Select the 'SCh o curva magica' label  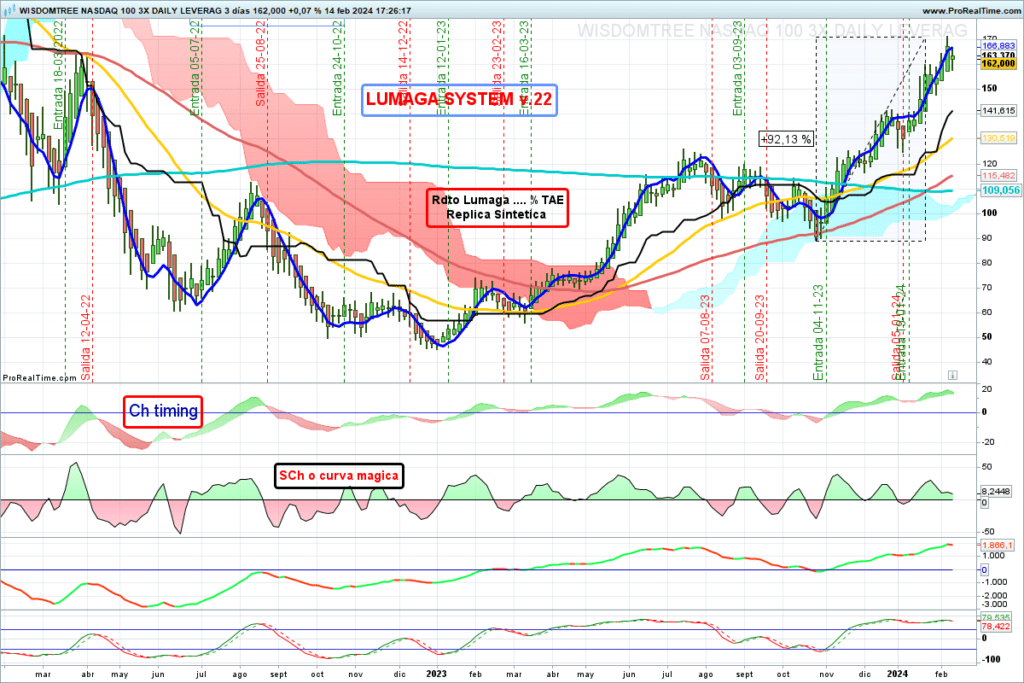(x=338, y=475)
